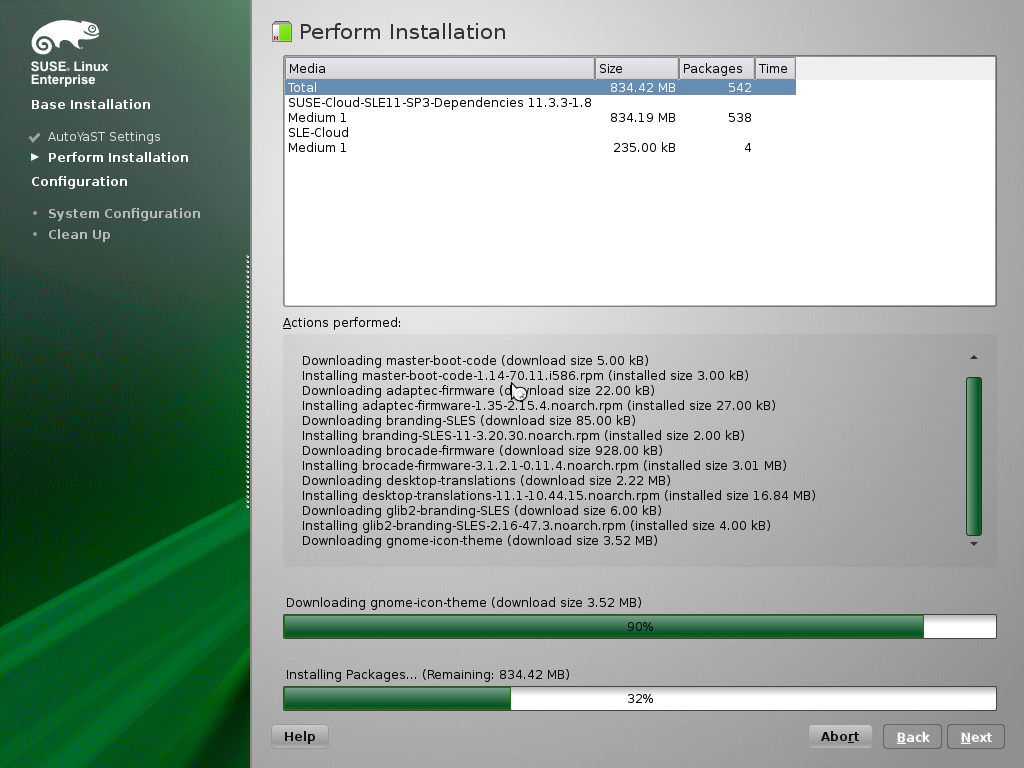Viewport: 1024px width, 768px height.
Task: Click System Configuration step in sidebar
Action: (124, 214)
